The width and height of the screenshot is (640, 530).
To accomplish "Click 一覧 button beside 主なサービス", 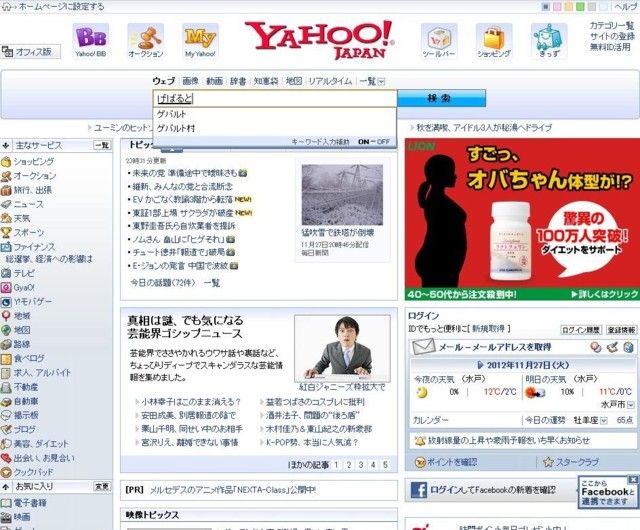I will coord(102,145).
